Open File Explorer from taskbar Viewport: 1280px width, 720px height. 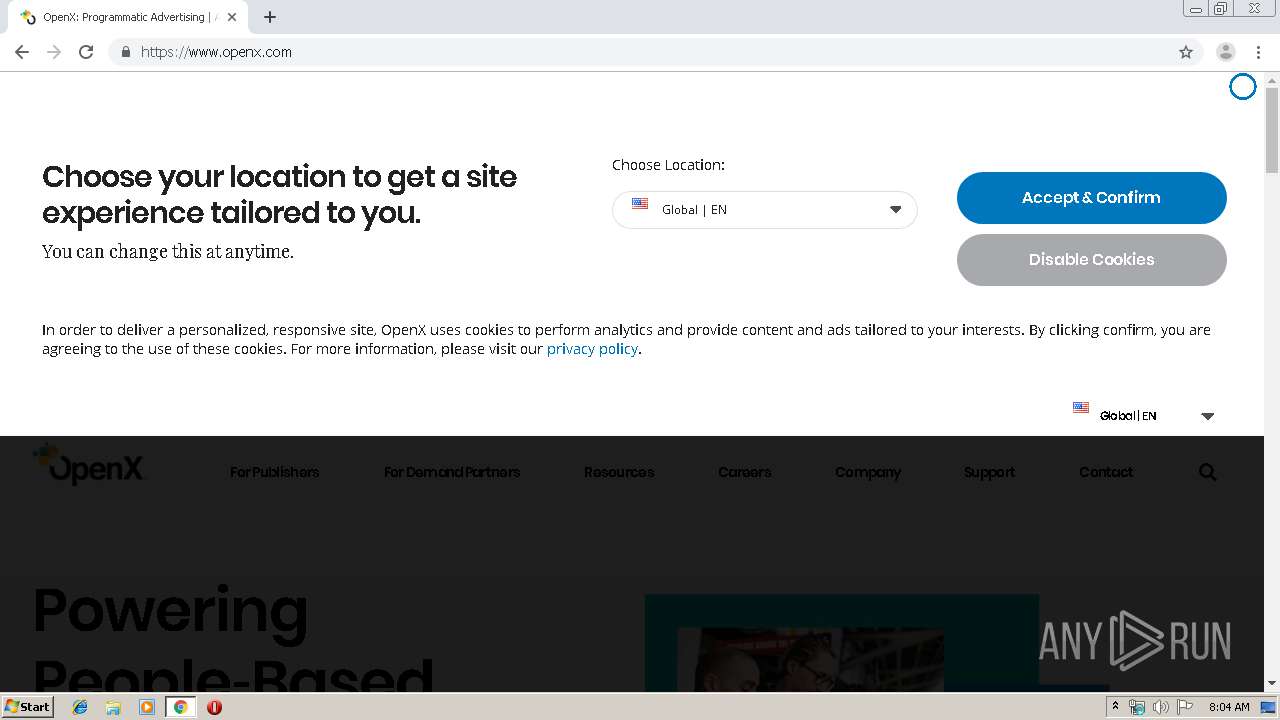[x=113, y=707]
